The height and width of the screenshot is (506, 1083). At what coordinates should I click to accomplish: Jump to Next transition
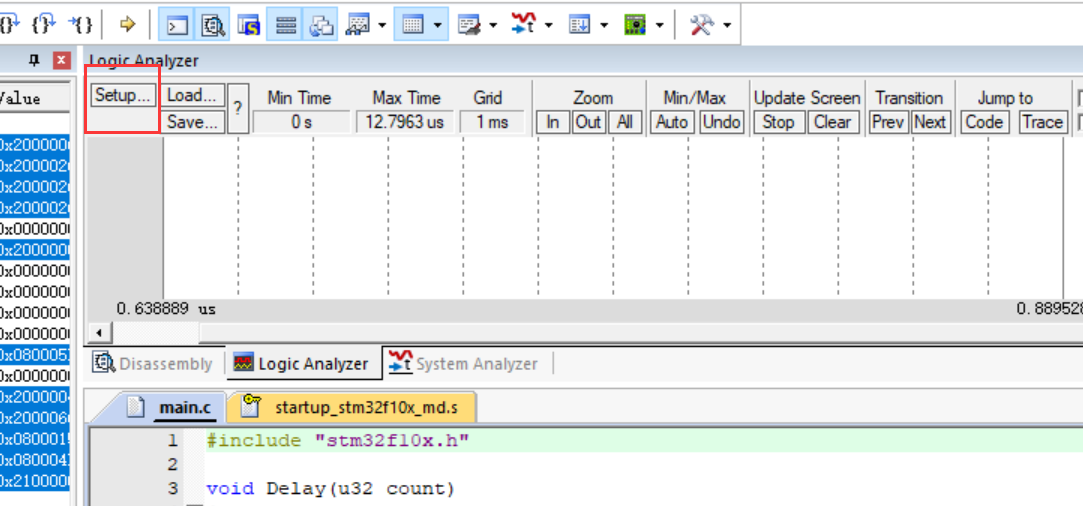click(930, 122)
